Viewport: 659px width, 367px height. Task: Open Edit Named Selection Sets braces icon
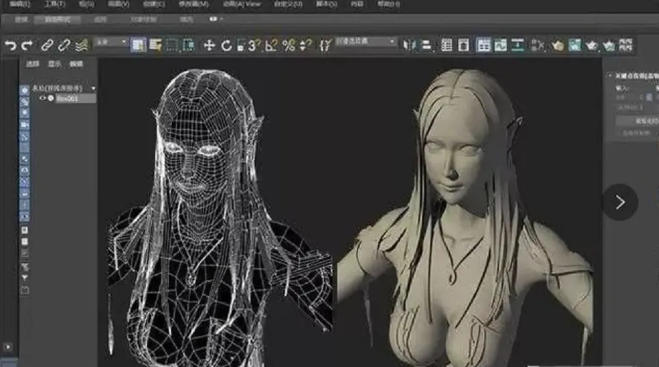(x=325, y=45)
